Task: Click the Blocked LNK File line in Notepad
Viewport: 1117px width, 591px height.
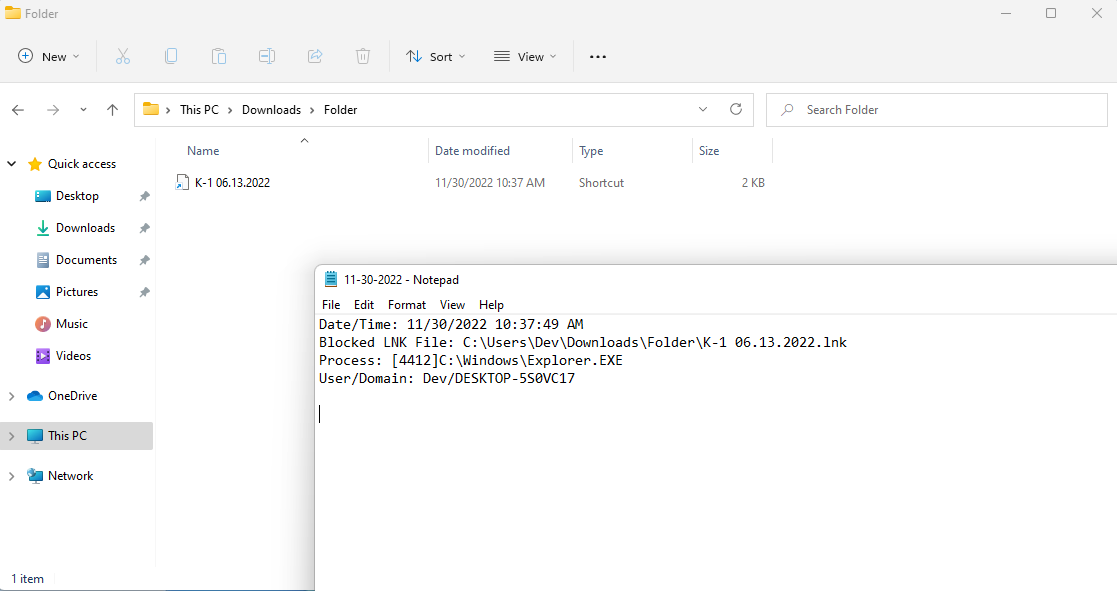Action: pyautogui.click(x=583, y=342)
